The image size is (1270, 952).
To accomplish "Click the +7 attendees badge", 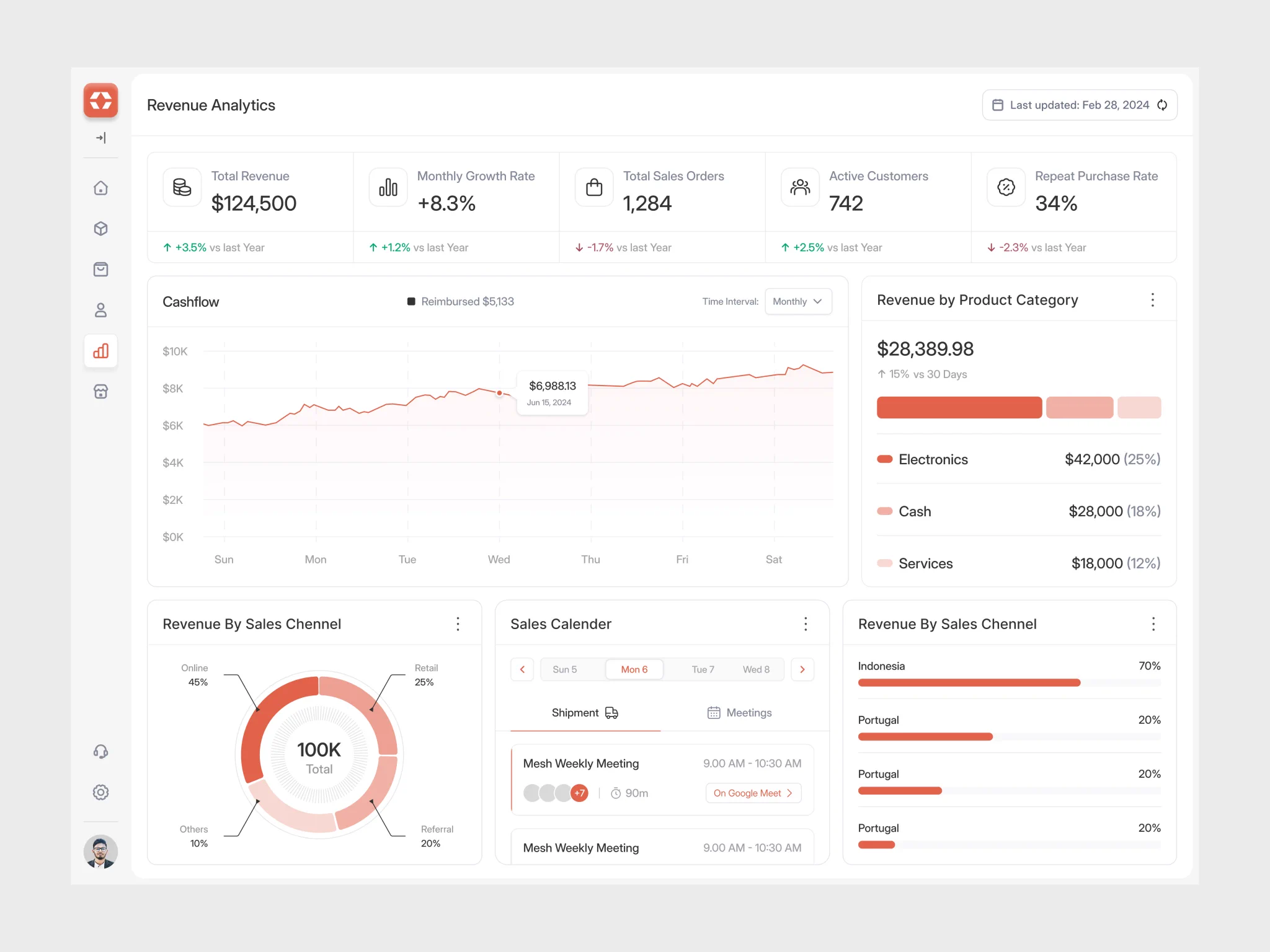I will click(x=579, y=793).
